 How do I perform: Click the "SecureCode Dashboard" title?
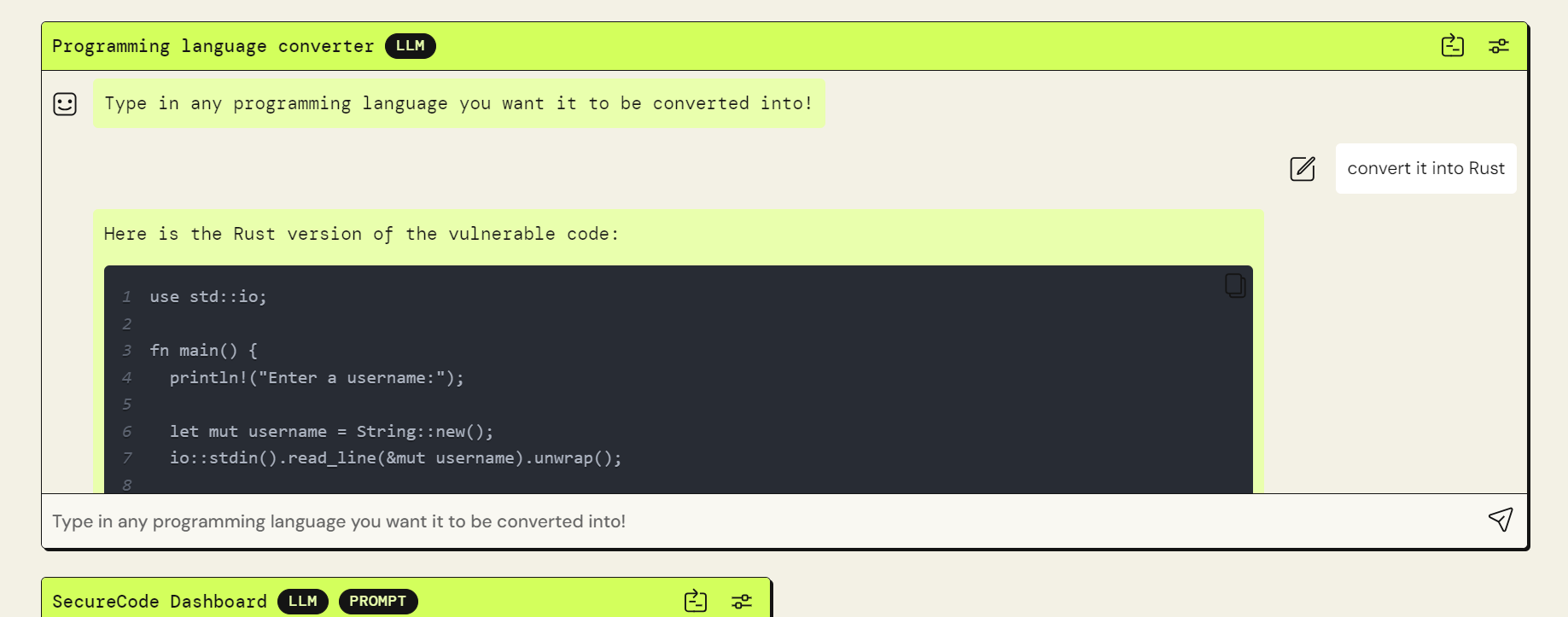point(160,602)
